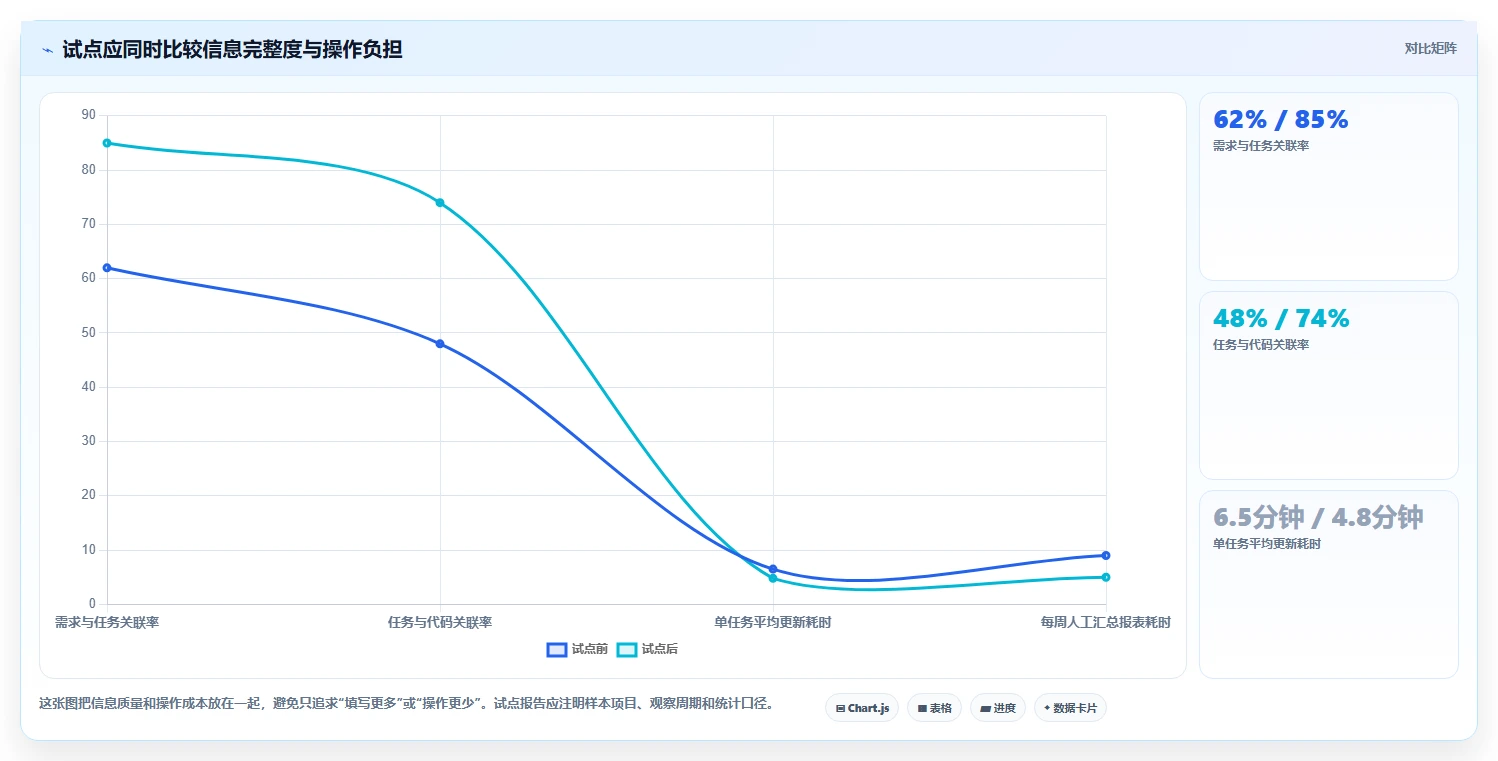Click x-axis label 任务与代码关联率

(x=440, y=622)
